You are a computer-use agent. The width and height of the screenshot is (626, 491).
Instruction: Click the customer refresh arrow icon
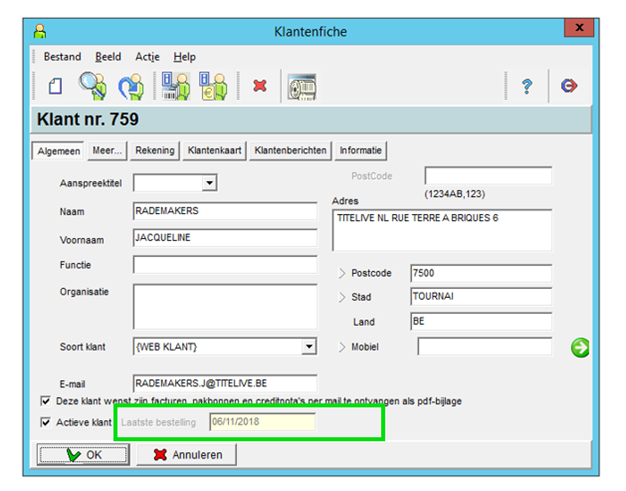coord(131,86)
